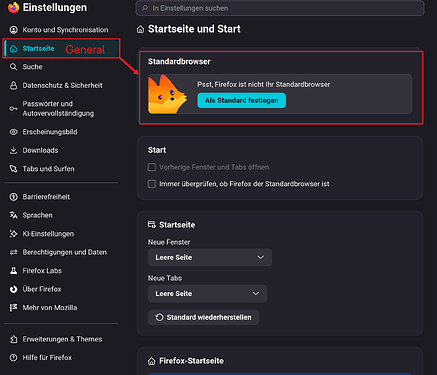Open the Über Firefox category

click(x=61, y=289)
